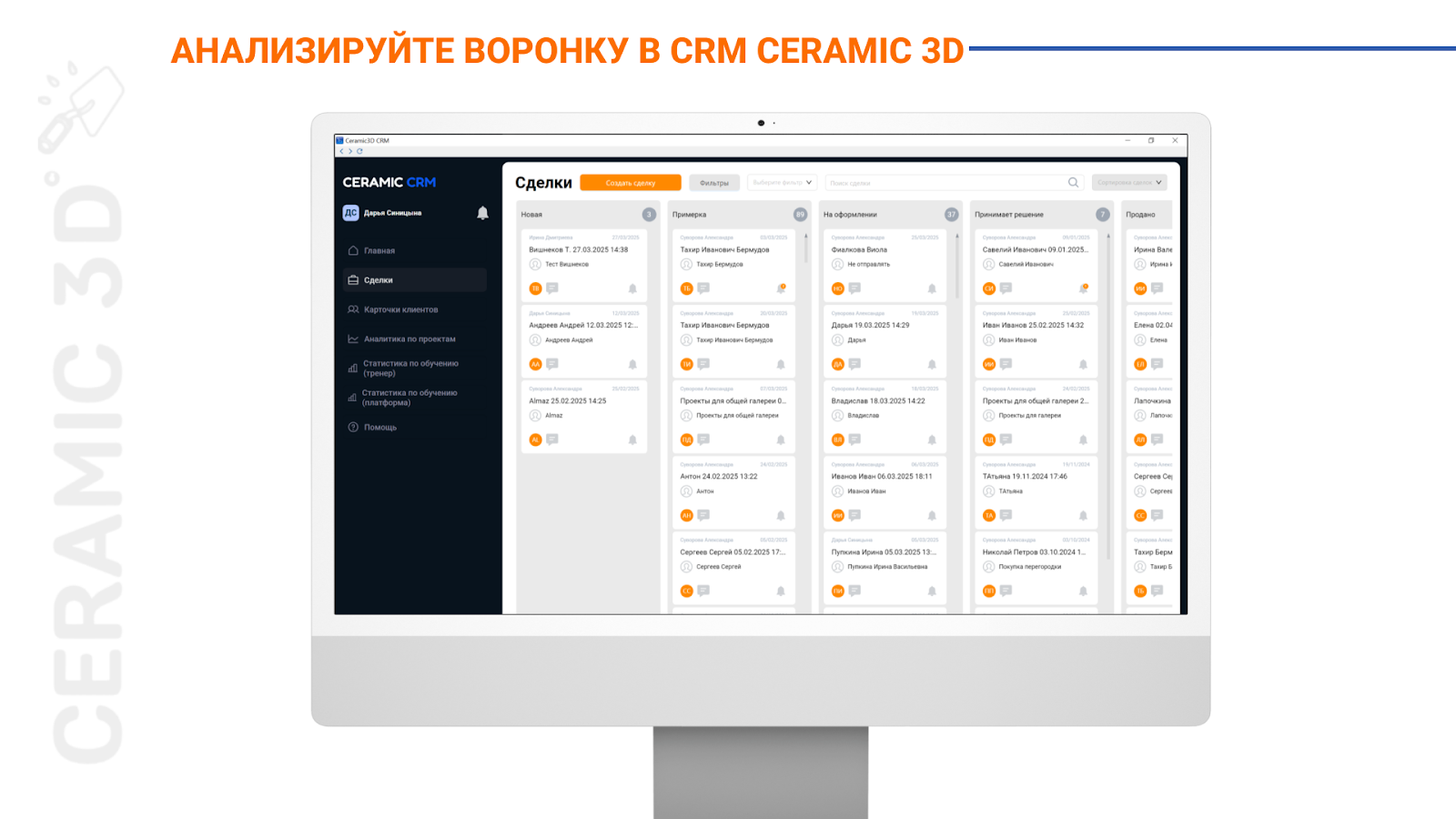Click the forward navigation arrow

[350, 151]
